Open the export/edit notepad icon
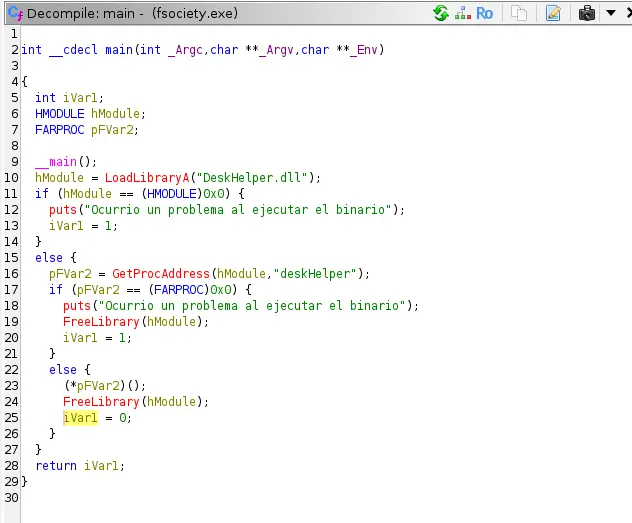 click(553, 13)
